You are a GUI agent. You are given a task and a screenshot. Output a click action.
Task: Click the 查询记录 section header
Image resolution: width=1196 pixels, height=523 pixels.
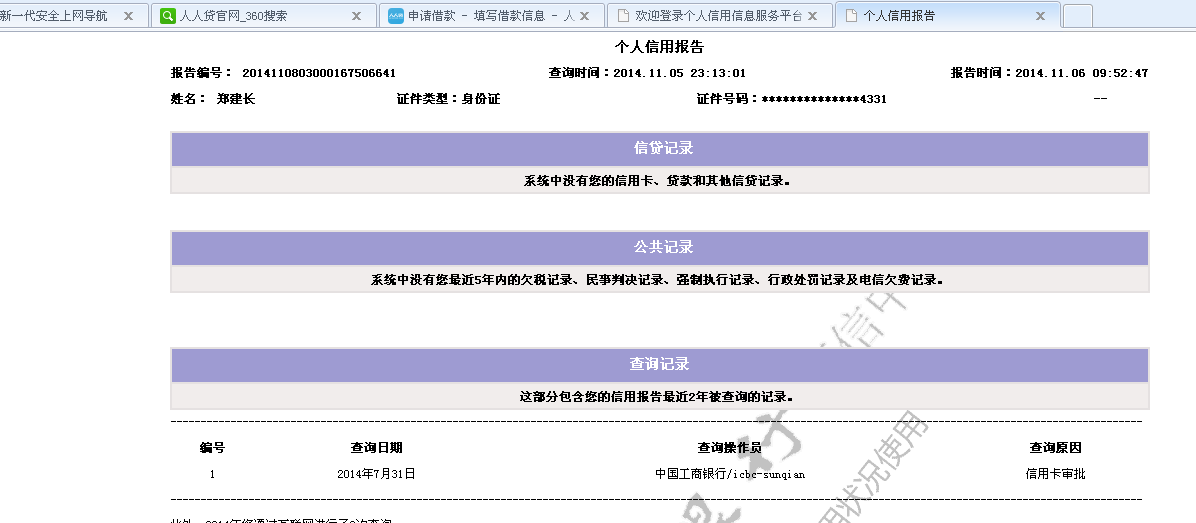(660, 364)
